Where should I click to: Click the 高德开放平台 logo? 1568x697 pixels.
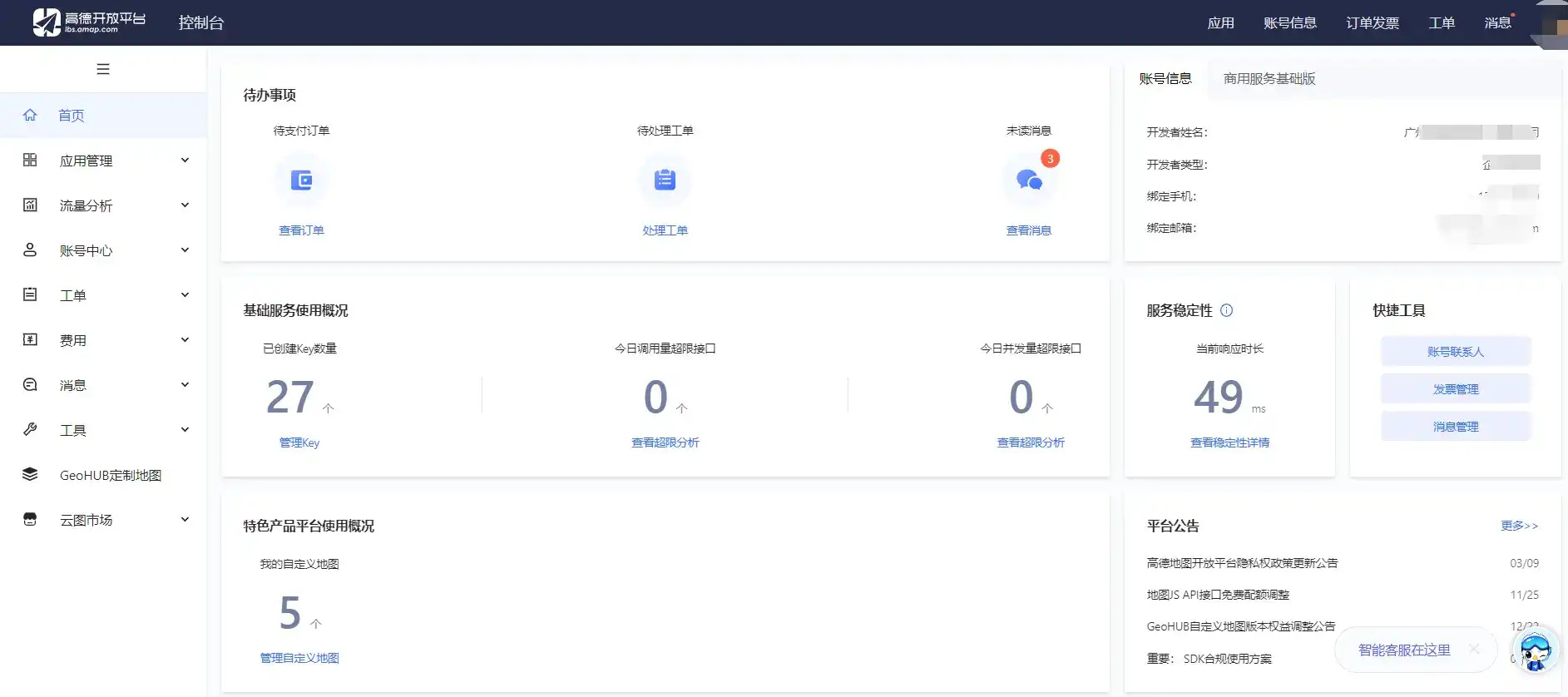(89, 22)
